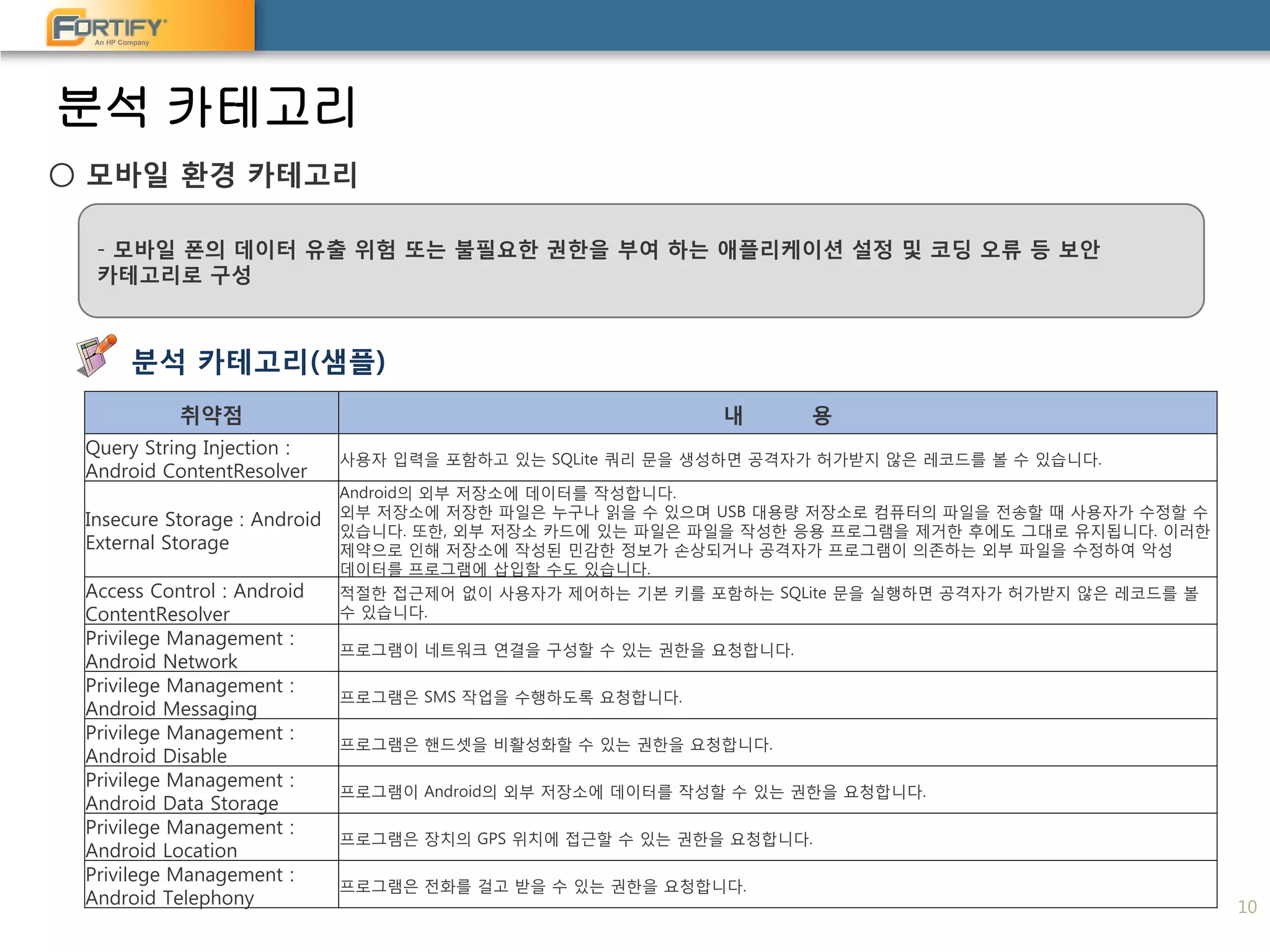Click the Fortify logo in the header
This screenshot has width=1270, height=952.
click(106, 28)
